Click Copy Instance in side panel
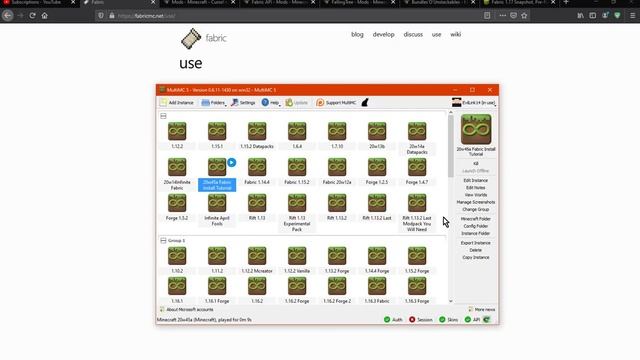640x360 pixels. click(476, 258)
